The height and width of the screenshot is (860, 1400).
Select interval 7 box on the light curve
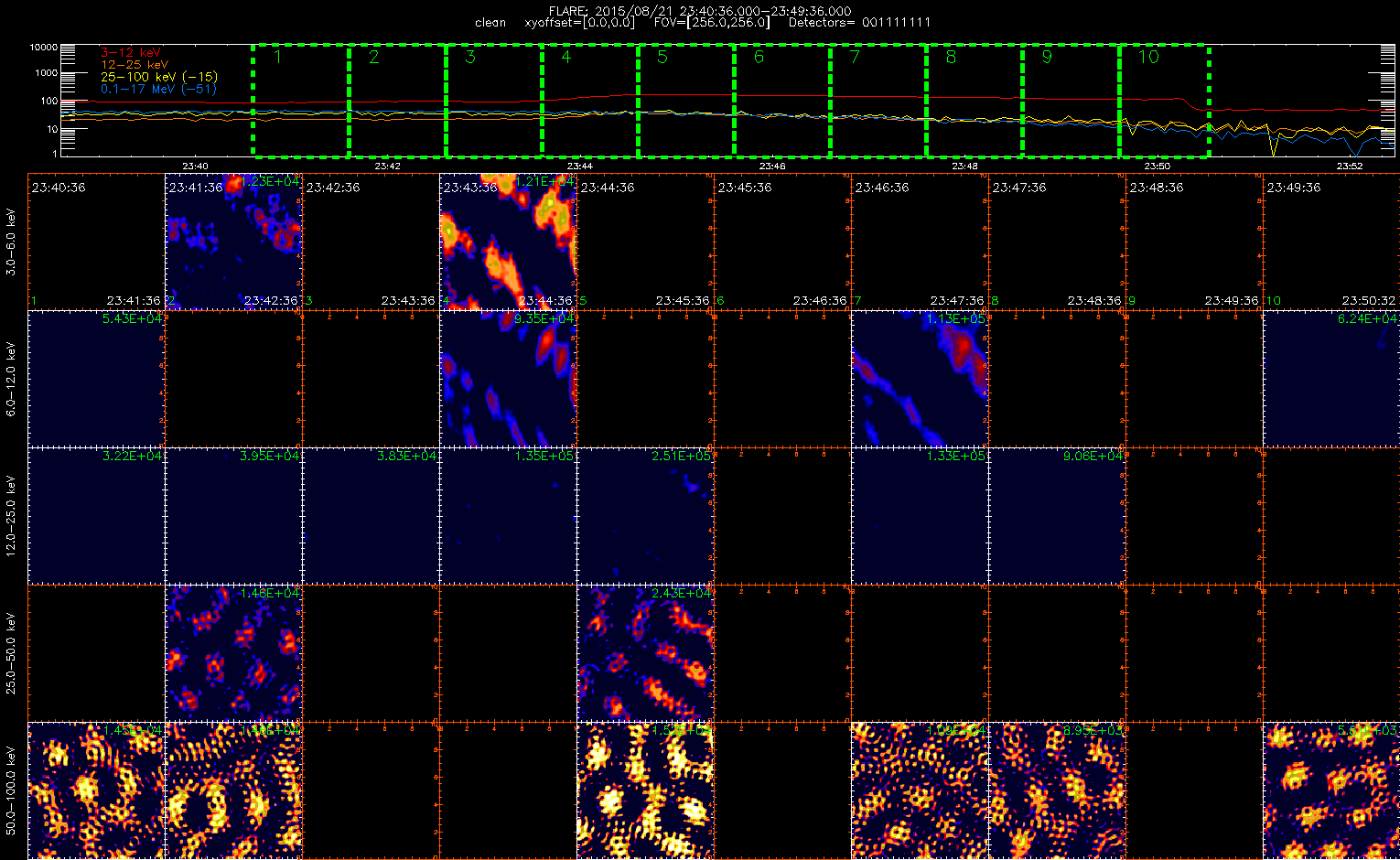coord(878,100)
